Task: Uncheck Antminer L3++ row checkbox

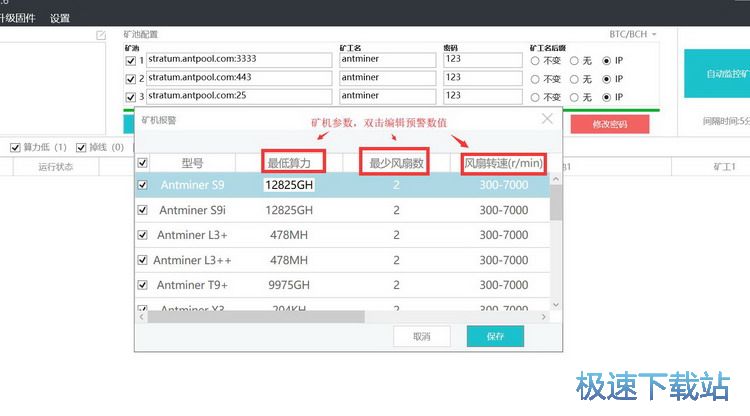Action: pyautogui.click(x=143, y=260)
